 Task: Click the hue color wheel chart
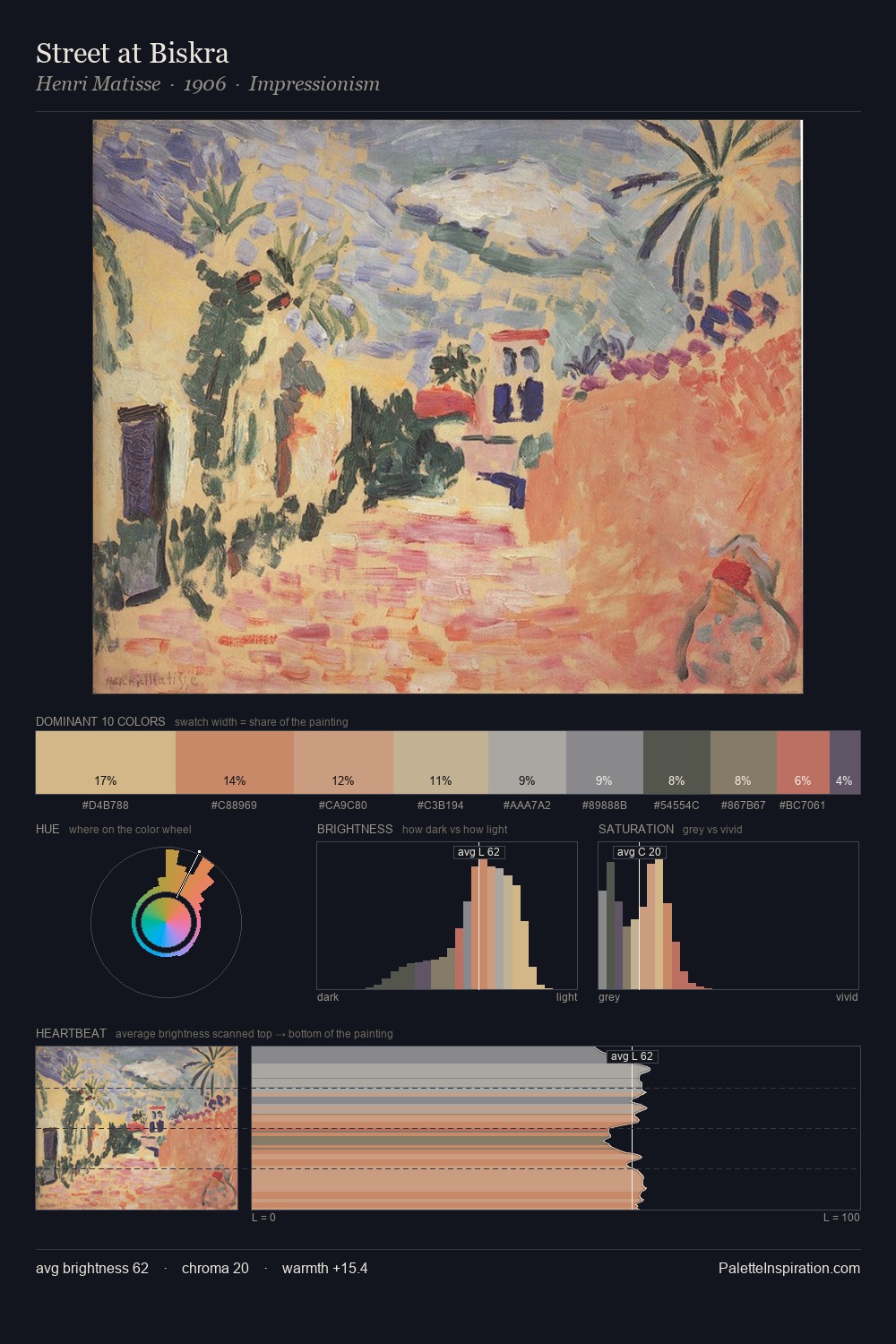167,922
